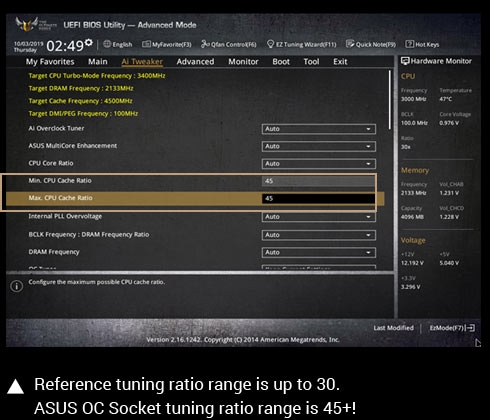This screenshot has height=420, width=490.
Task: Click the memory capacity value 4096 MB
Action: tap(413, 217)
